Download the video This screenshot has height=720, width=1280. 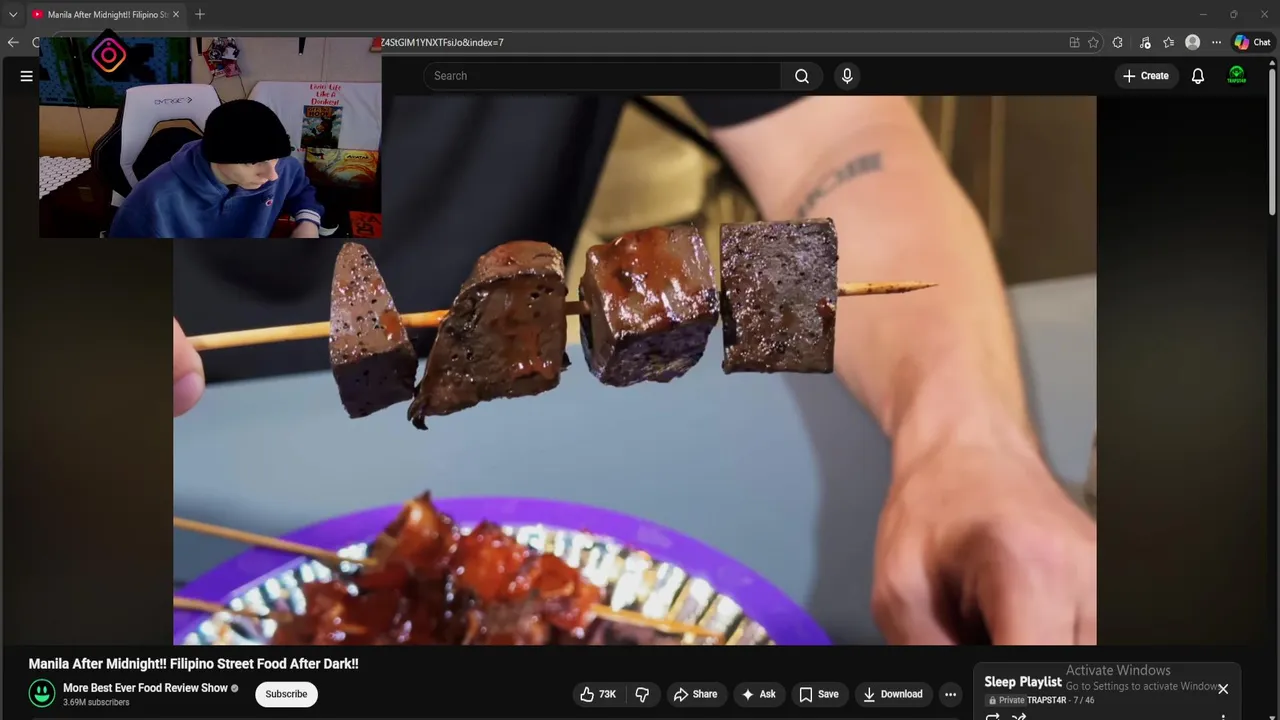click(x=893, y=694)
